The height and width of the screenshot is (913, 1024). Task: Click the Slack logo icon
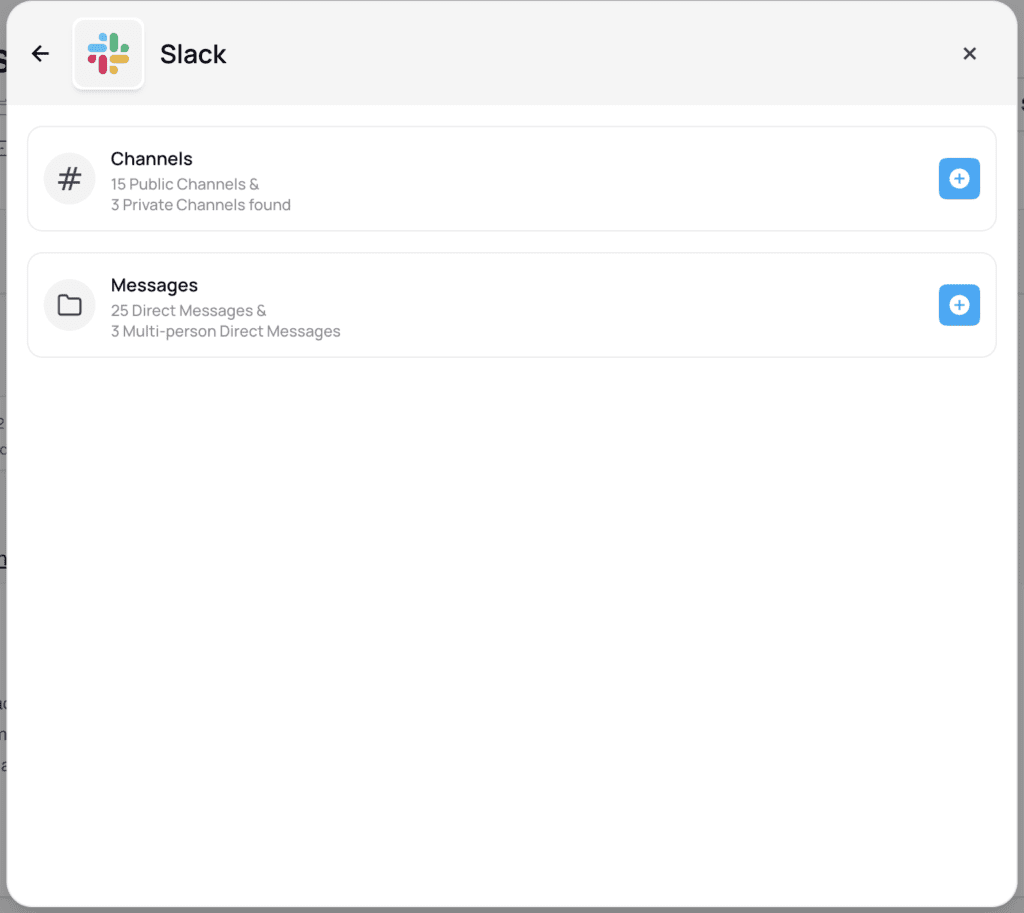(x=108, y=54)
